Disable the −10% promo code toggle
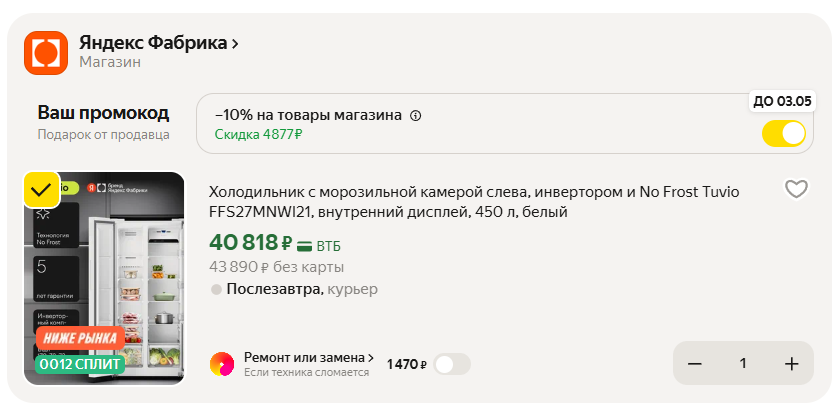This screenshot has height=412, width=840. 783,134
